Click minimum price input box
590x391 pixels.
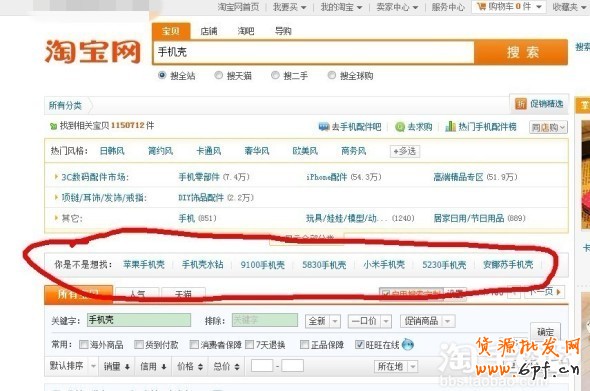click(x=262, y=366)
